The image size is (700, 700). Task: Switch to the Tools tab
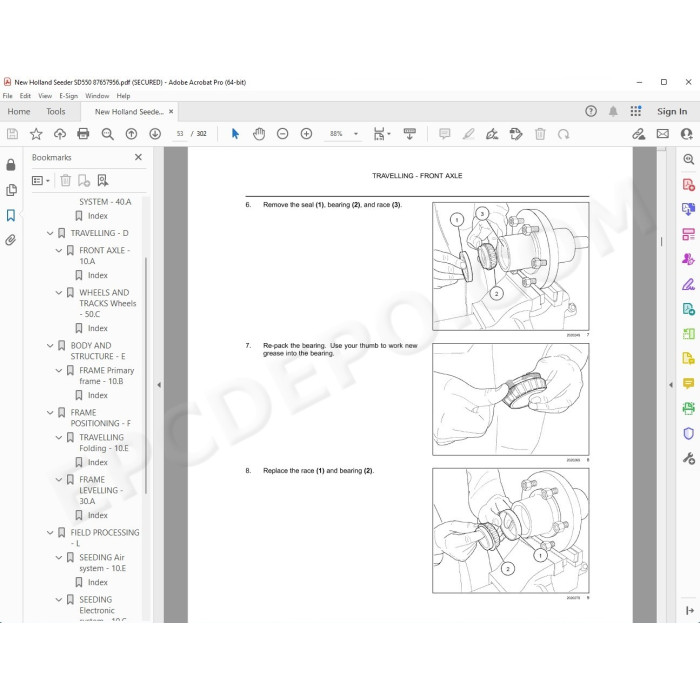56,112
